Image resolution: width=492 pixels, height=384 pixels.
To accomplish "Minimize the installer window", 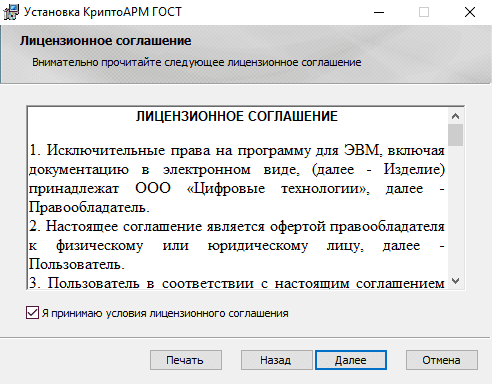I will coord(379,12).
